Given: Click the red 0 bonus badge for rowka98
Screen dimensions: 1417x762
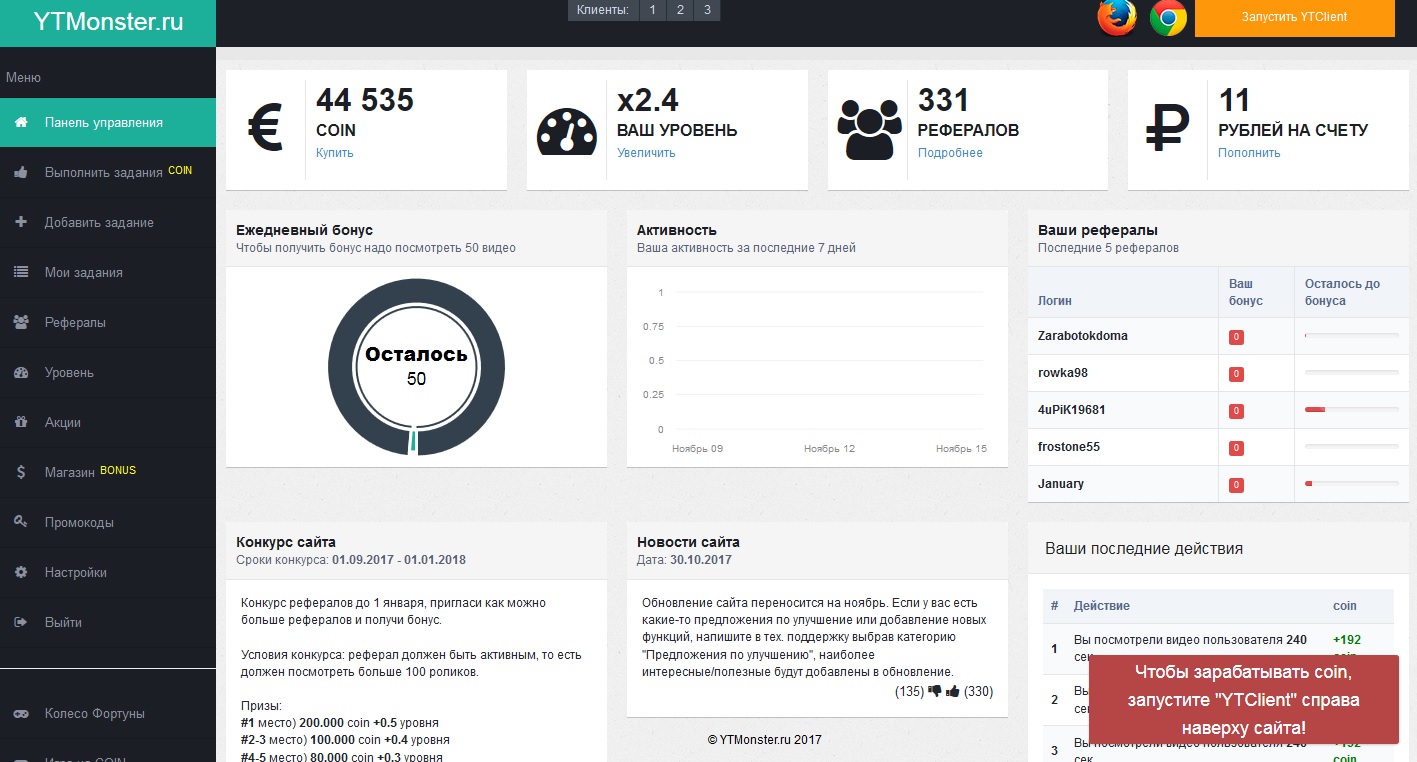Looking at the screenshot, I should [x=1236, y=374].
